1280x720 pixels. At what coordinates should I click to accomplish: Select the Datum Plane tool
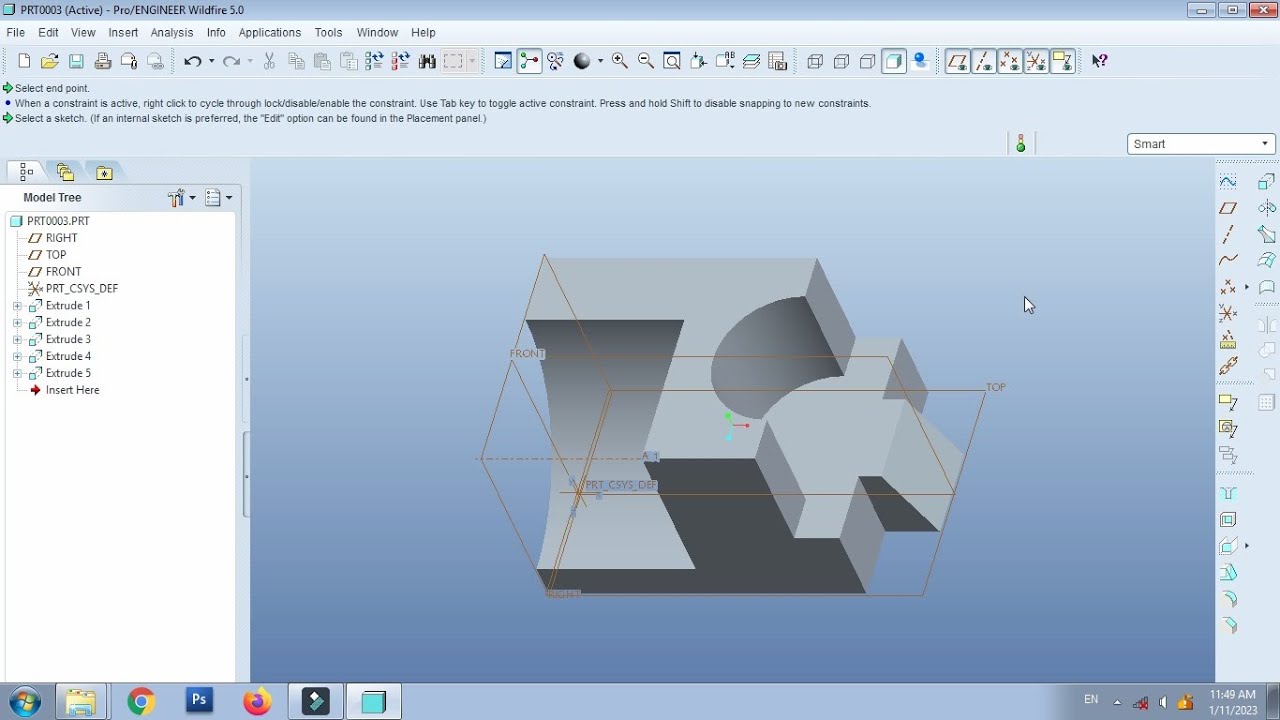pyautogui.click(x=1228, y=208)
